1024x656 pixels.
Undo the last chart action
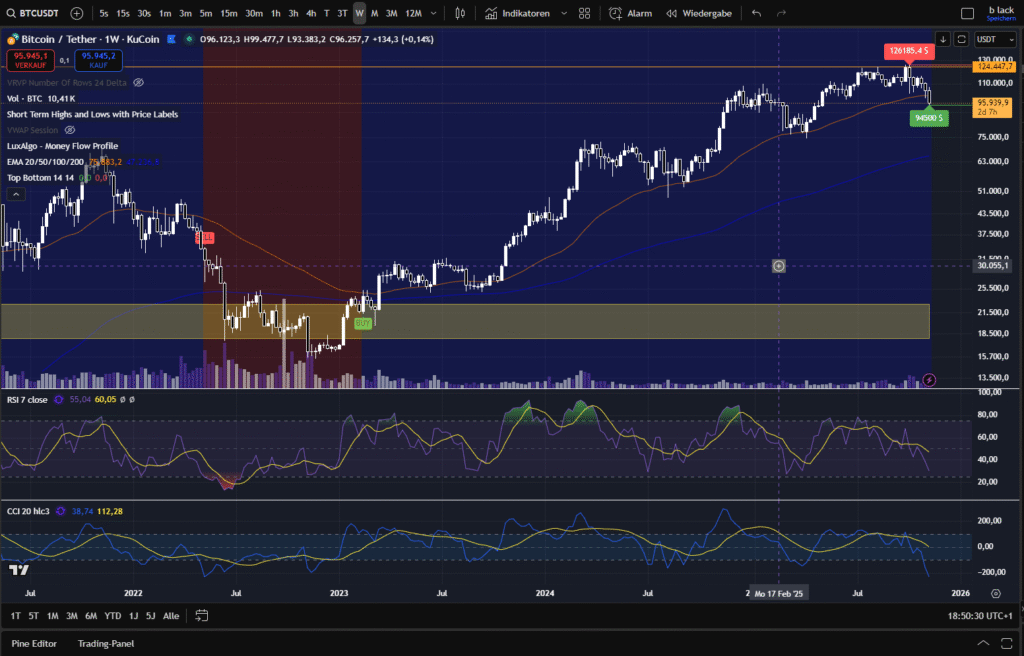756,13
